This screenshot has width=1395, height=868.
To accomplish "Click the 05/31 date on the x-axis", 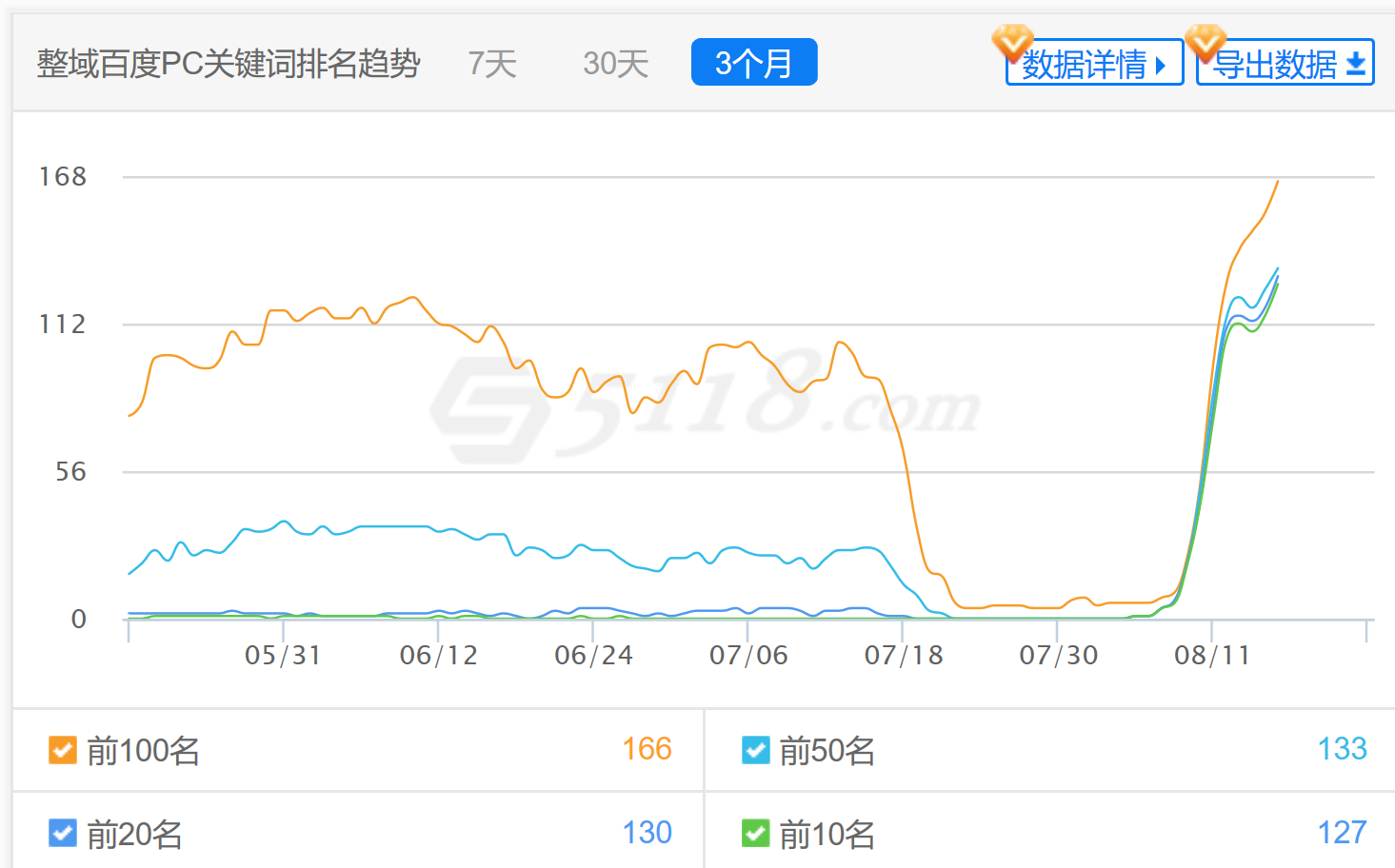I will pyautogui.click(x=283, y=655).
